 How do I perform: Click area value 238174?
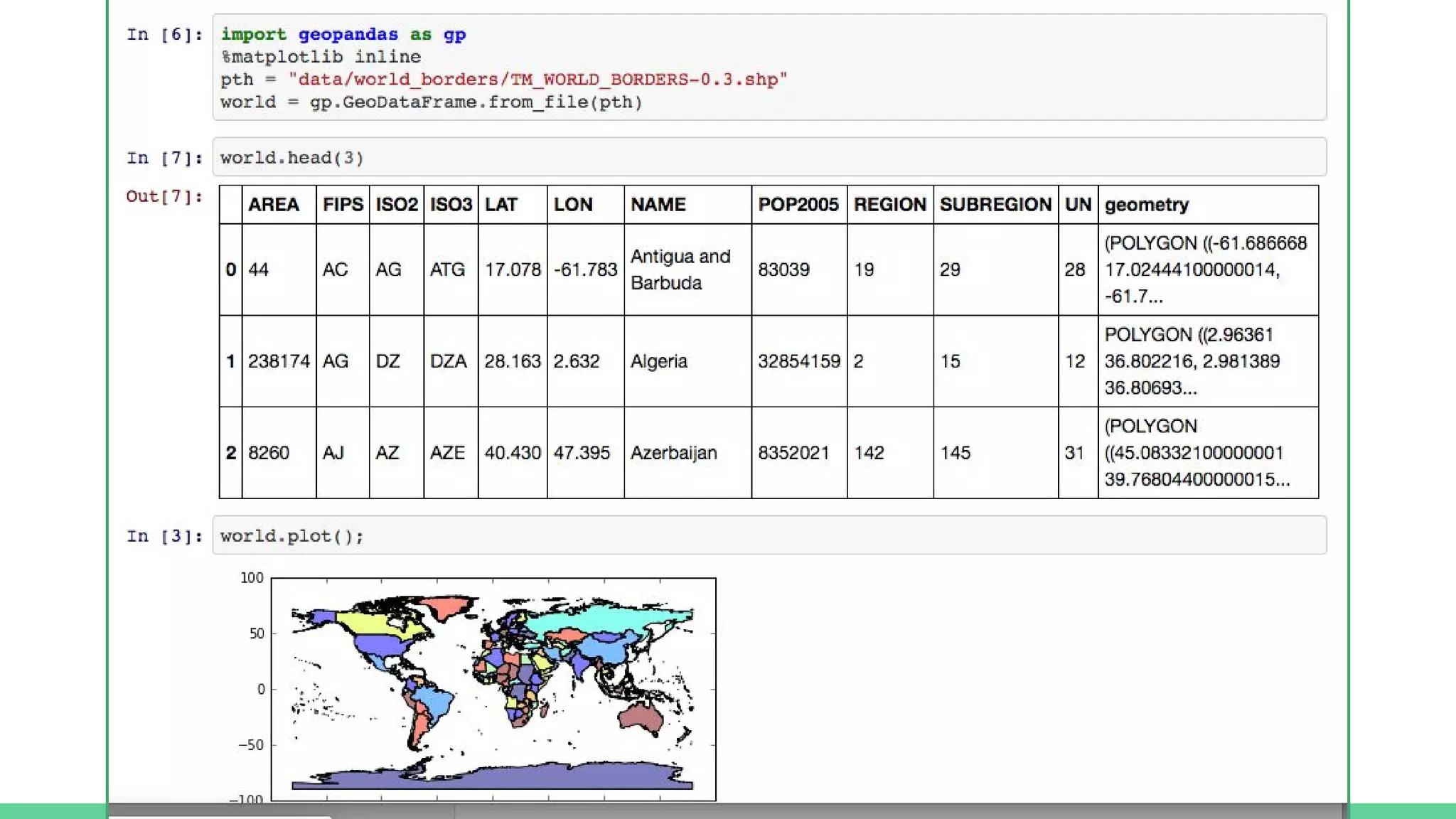(x=279, y=361)
